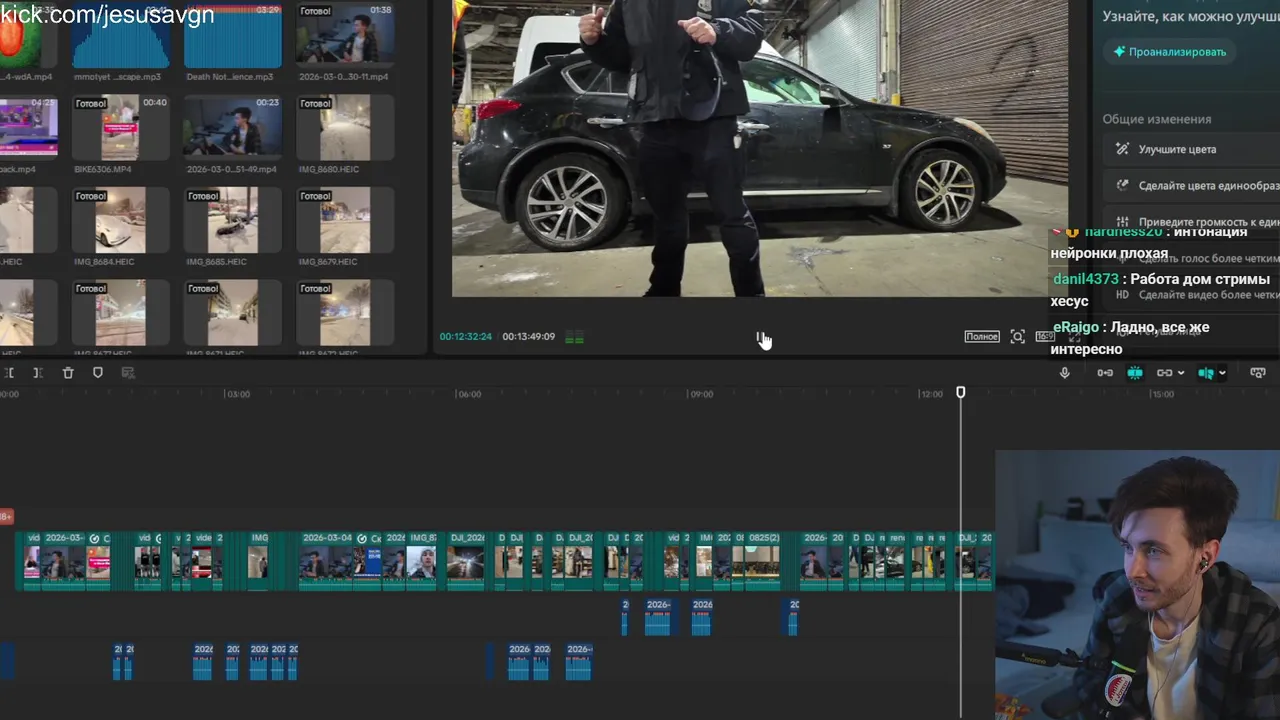Click the green audio level meter icon
Screen dimensions: 1280x720
(x=574, y=338)
